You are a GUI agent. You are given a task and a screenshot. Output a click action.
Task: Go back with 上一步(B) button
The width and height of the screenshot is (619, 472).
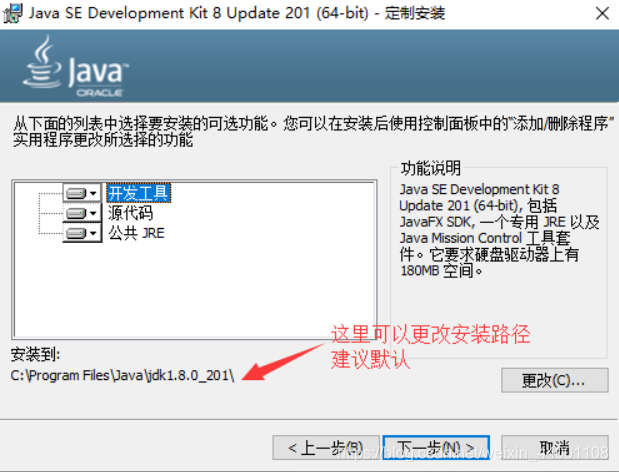point(326,448)
